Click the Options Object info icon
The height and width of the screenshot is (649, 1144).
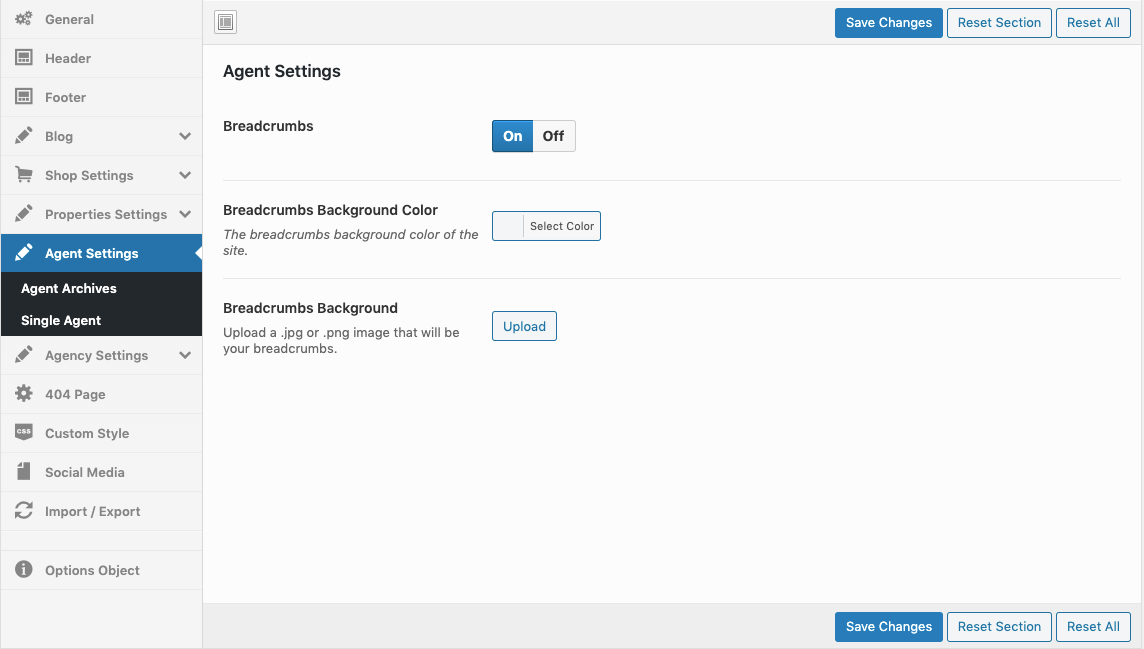(24, 570)
